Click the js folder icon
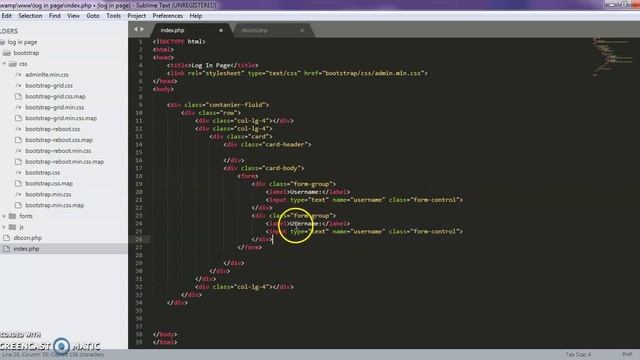This screenshot has height=360, width=640. 13,227
